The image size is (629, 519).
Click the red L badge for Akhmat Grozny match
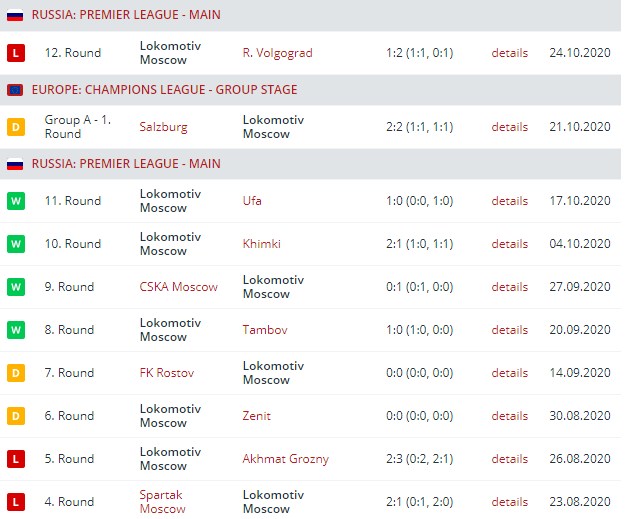[x=15, y=459]
